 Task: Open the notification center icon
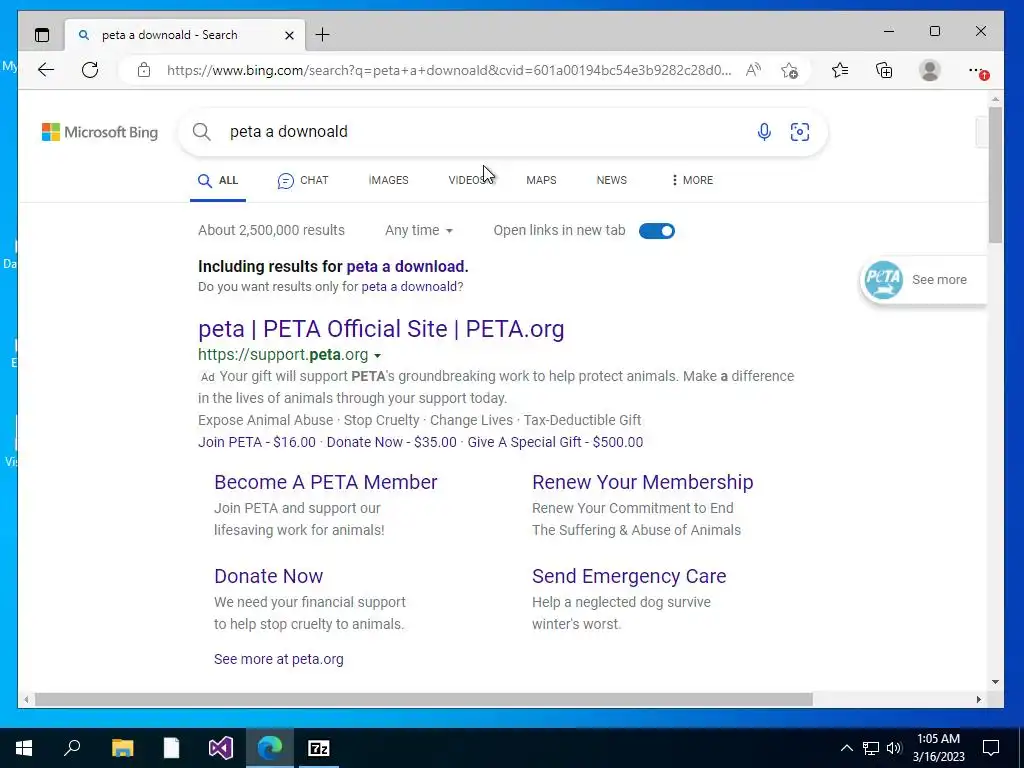click(991, 748)
